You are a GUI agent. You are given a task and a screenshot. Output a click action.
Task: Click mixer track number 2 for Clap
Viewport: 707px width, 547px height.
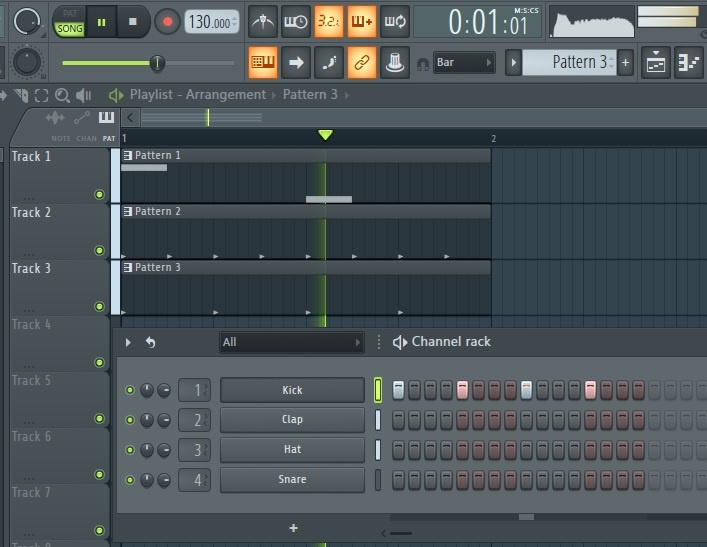coord(194,420)
